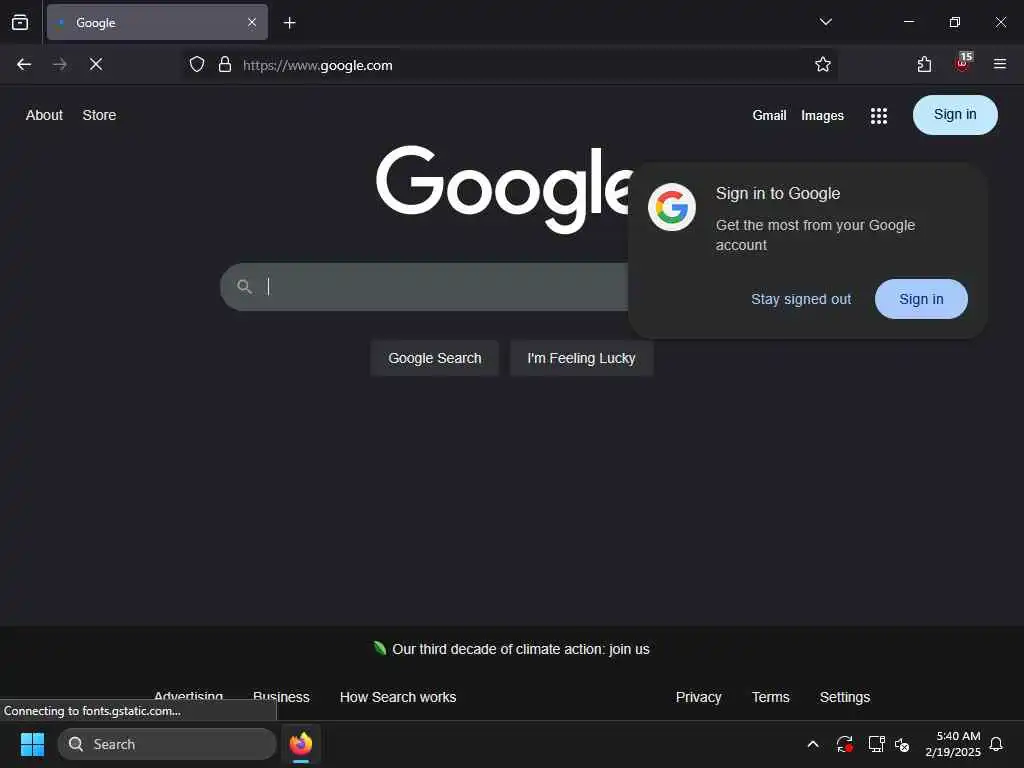1024x768 pixels.
Task: Click the Firefox taskbar icon
Action: (301, 744)
